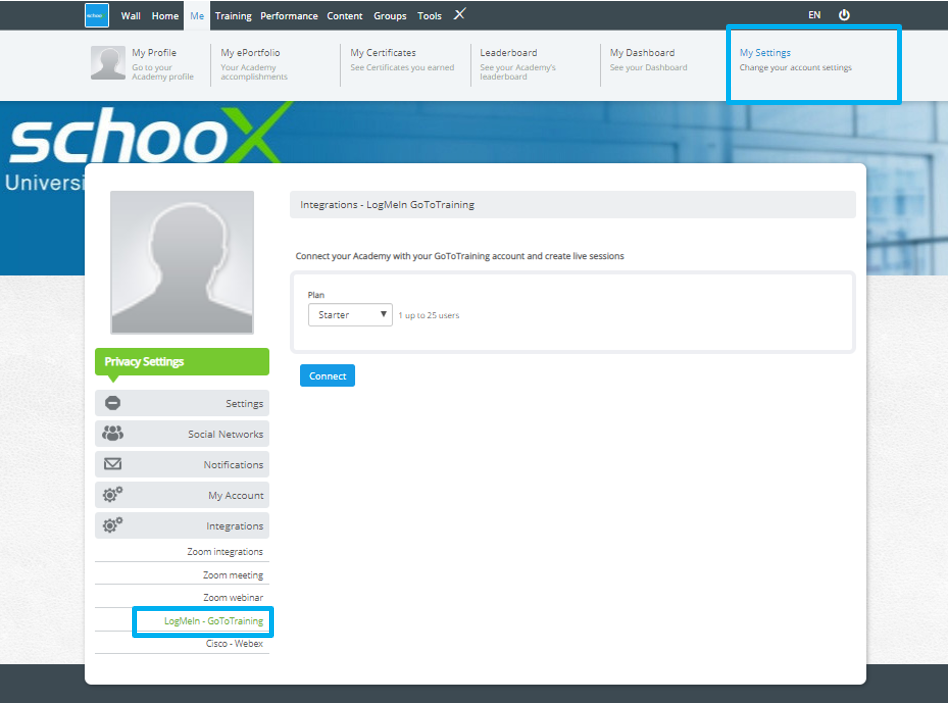Screen dimensions: 948x703
Task: Open Cisco - Webex sub-item
Action: [234, 643]
